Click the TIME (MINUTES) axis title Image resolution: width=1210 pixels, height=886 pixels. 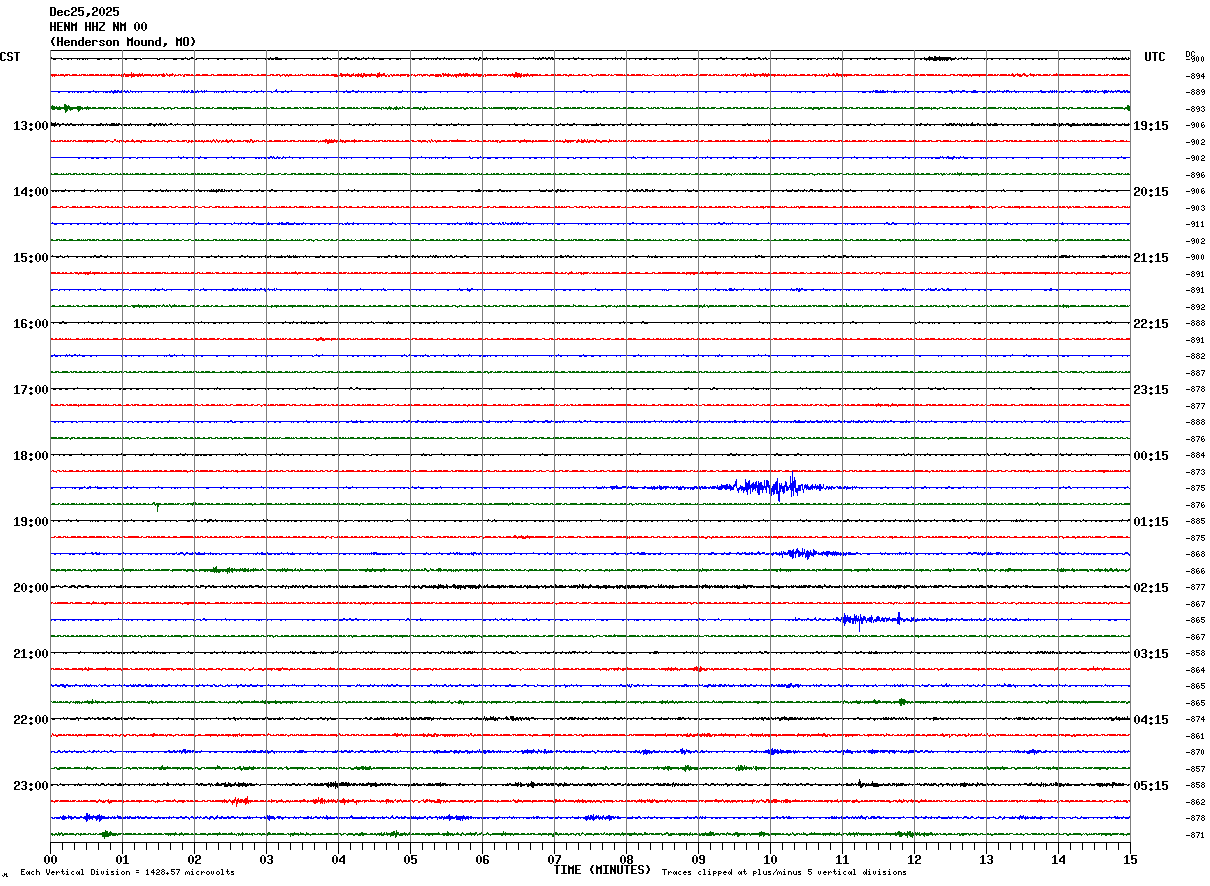coord(602,870)
